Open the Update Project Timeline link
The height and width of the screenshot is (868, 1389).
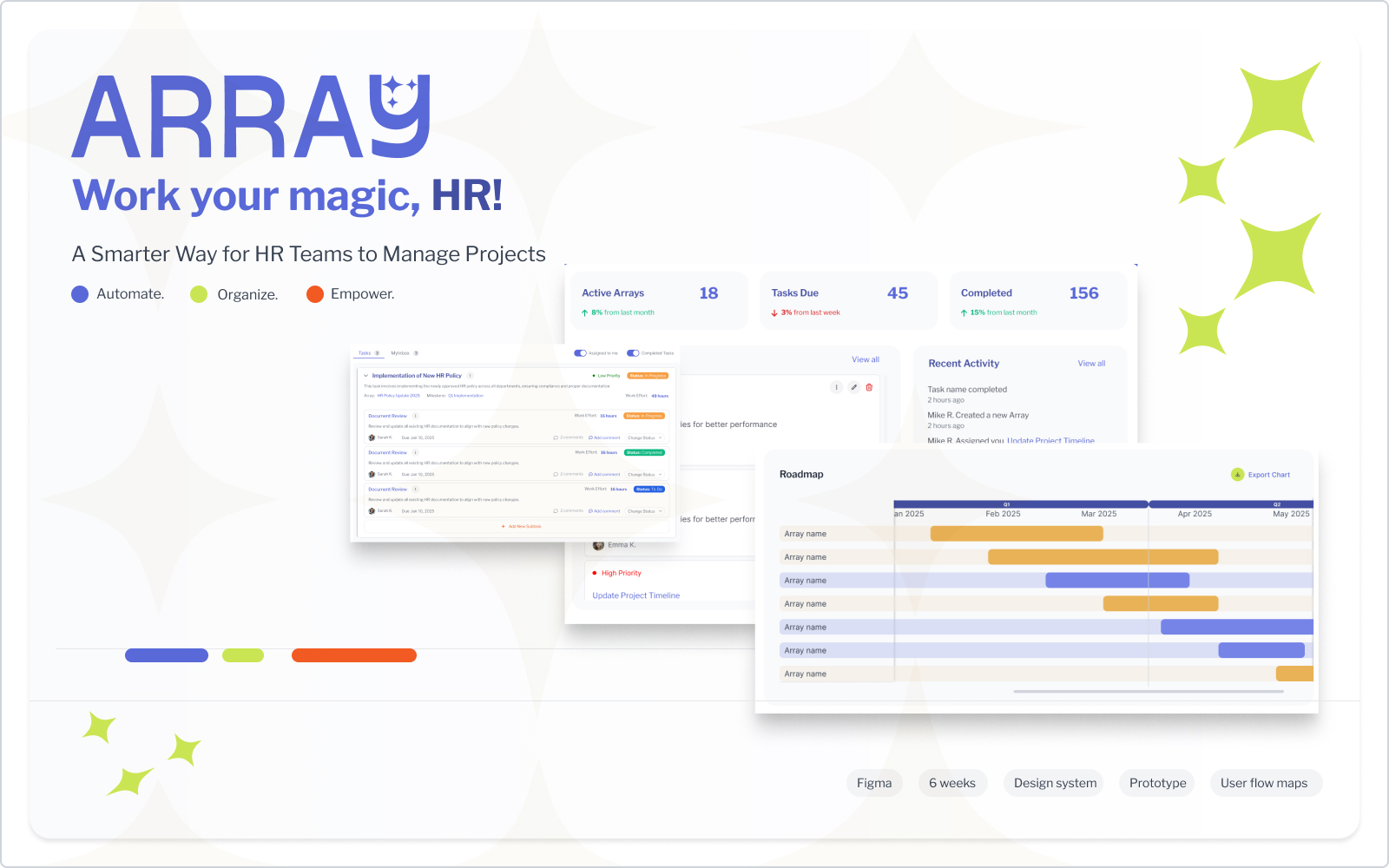point(636,595)
